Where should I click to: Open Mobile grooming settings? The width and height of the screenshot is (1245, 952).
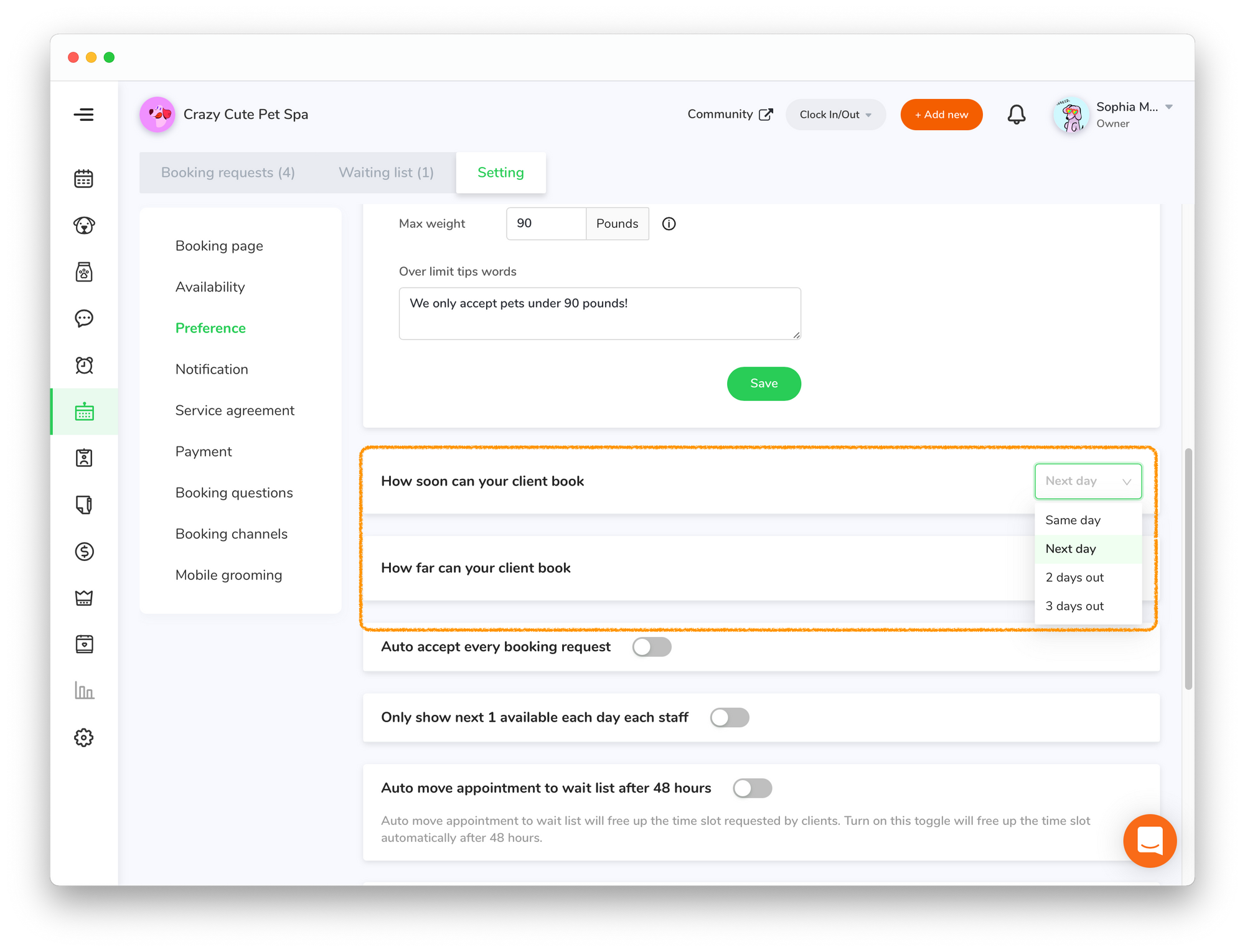click(228, 575)
